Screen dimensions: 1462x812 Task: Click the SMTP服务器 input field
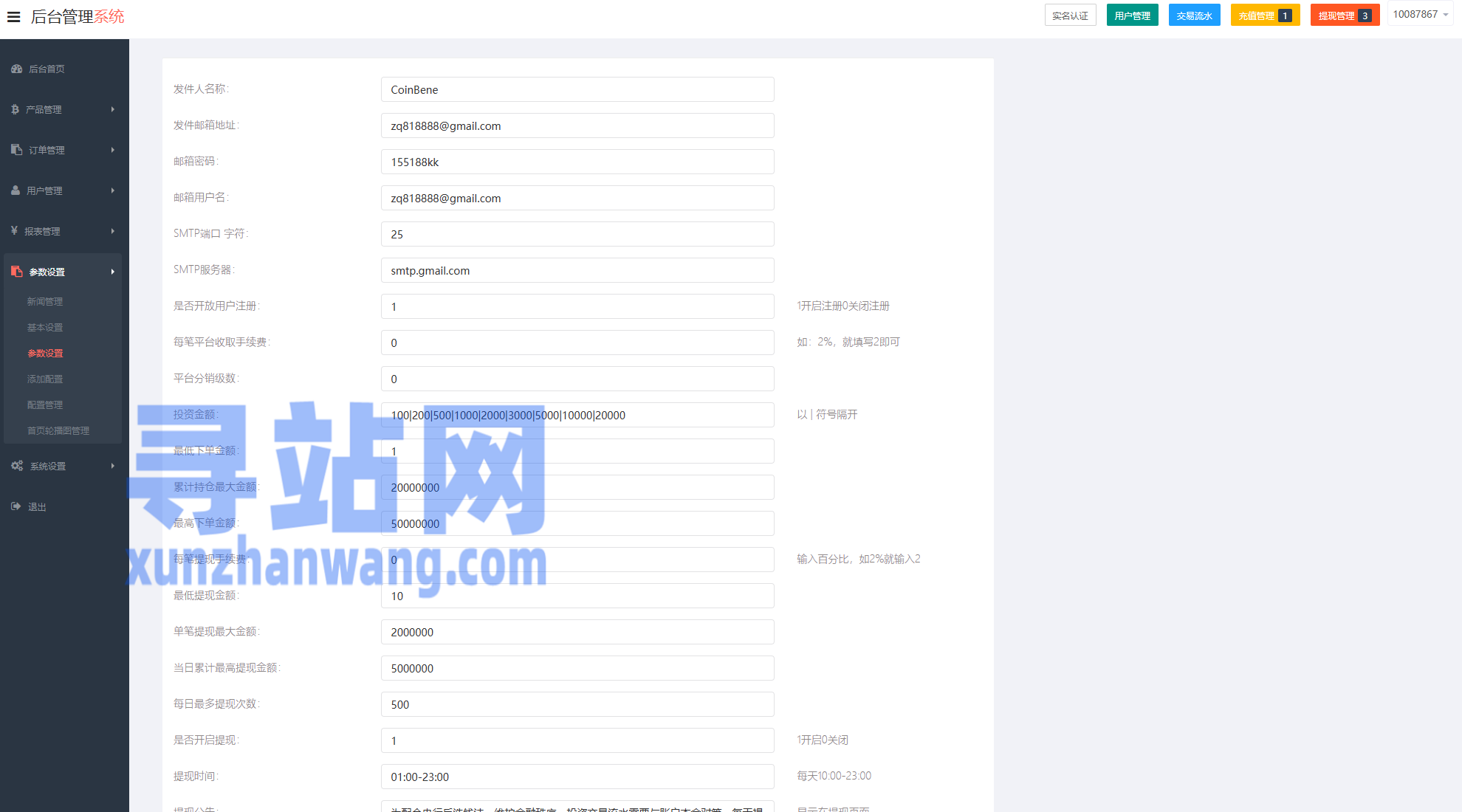tap(577, 270)
